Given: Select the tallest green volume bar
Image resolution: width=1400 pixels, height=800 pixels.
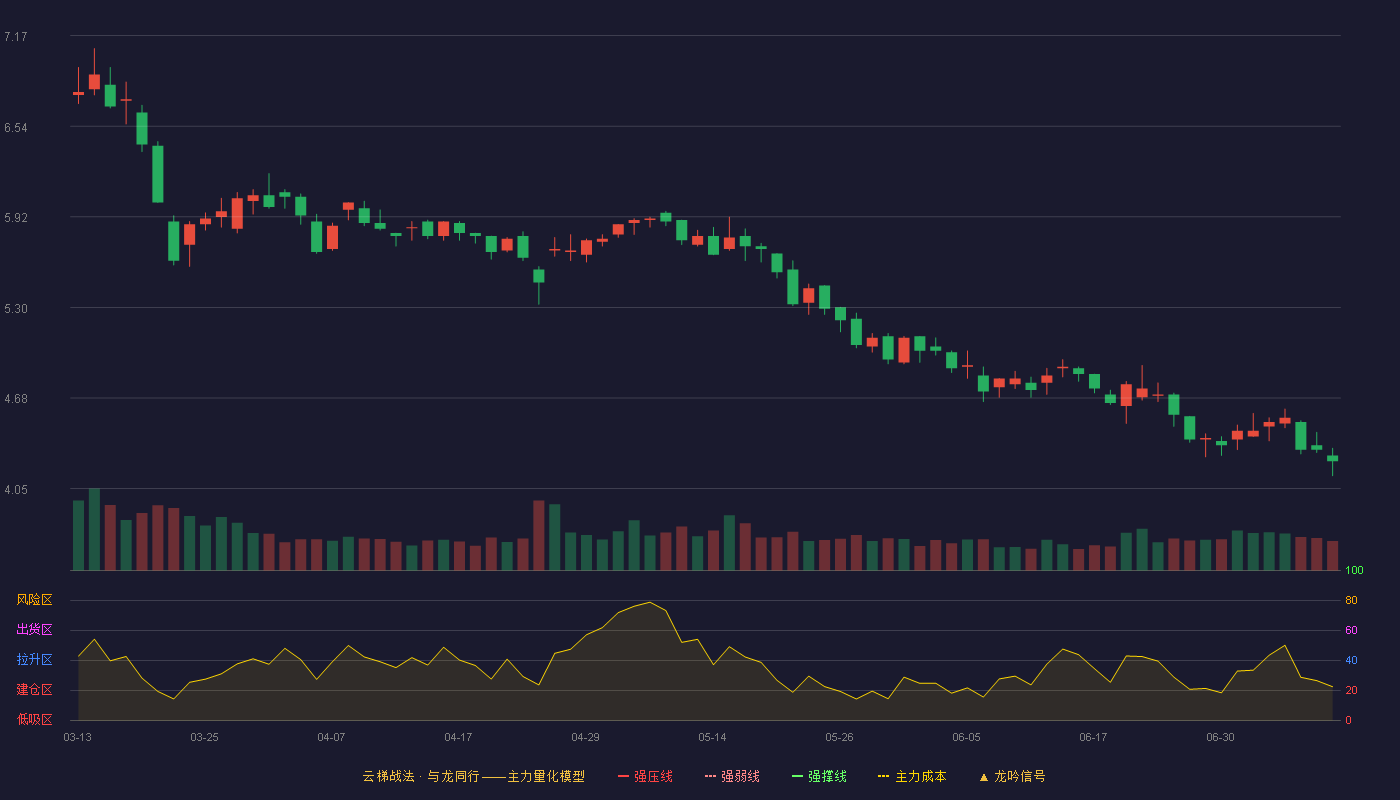Looking at the screenshot, I should click(94, 530).
